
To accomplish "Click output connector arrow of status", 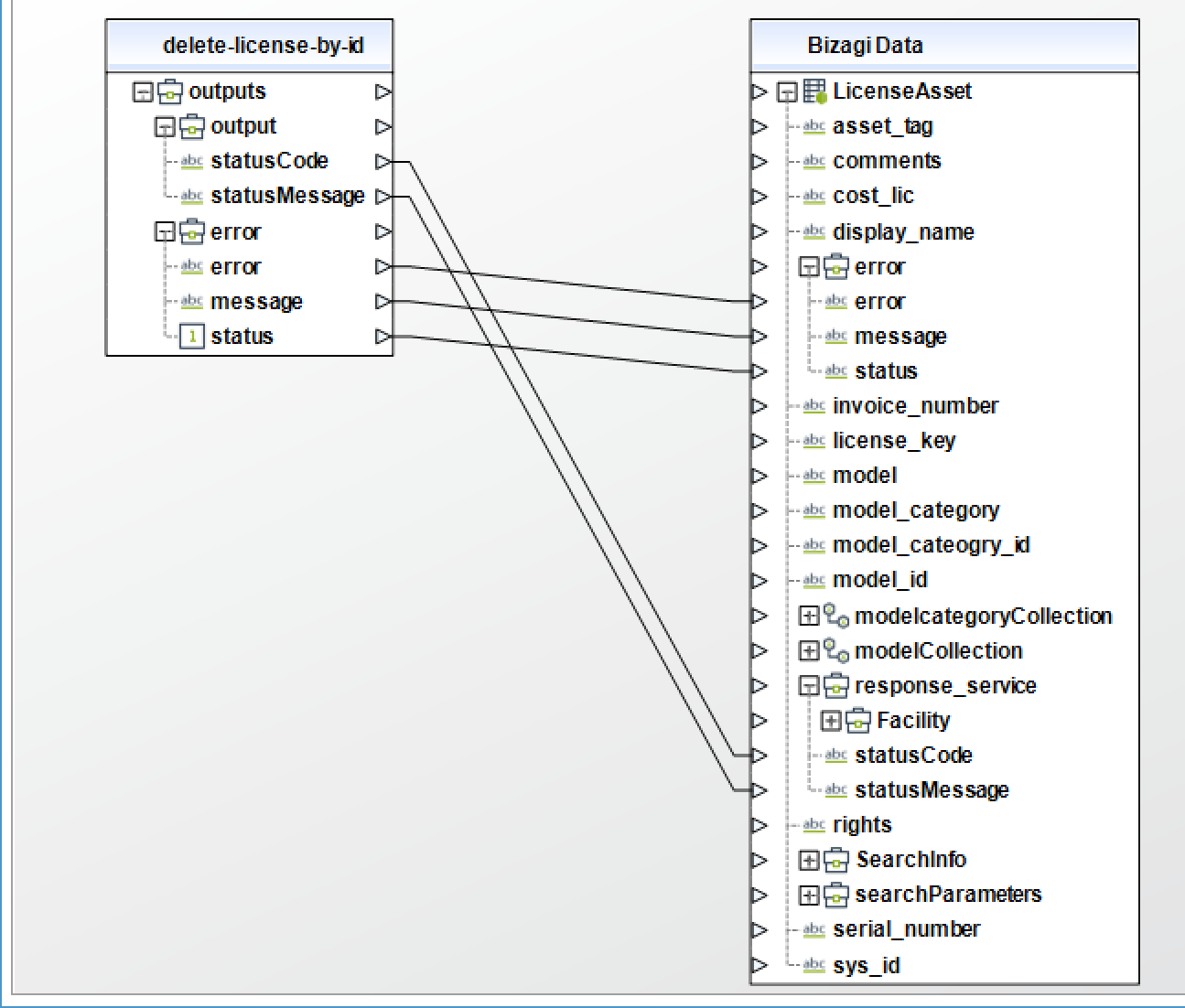I will pos(383,337).
